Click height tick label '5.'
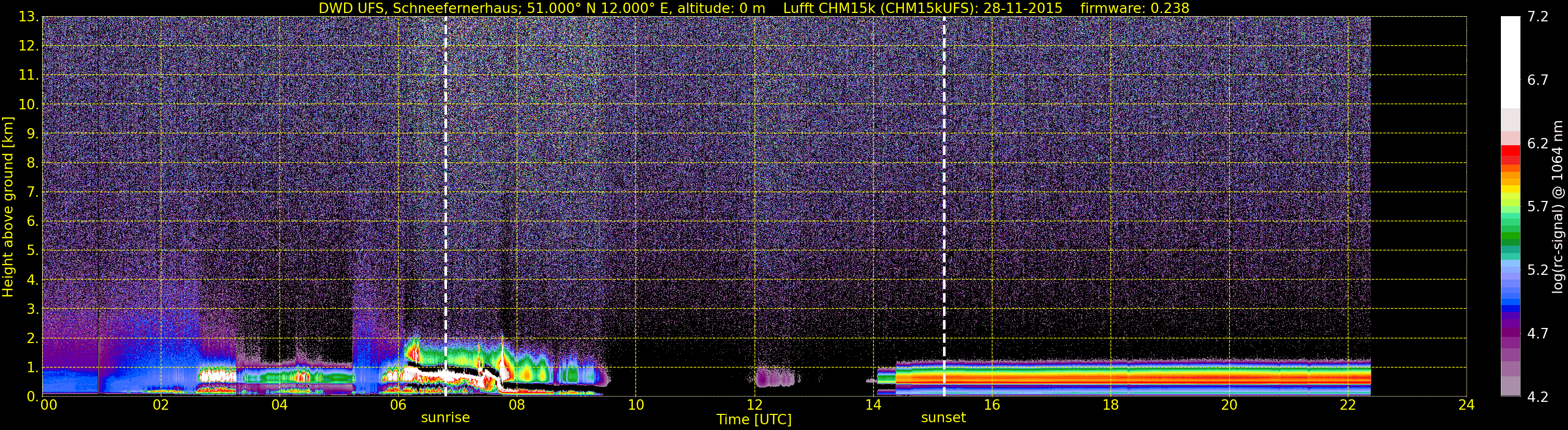 32,251
